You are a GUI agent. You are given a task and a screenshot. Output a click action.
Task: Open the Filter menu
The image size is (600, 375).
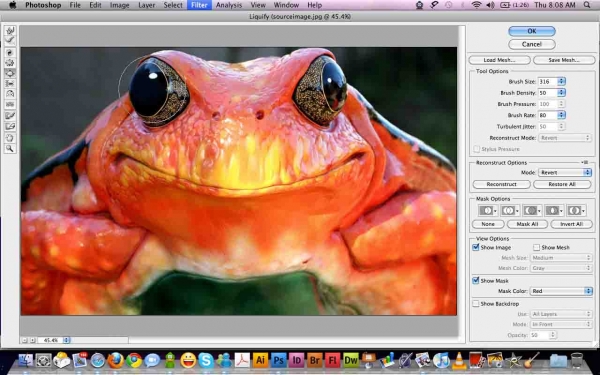[199, 5]
